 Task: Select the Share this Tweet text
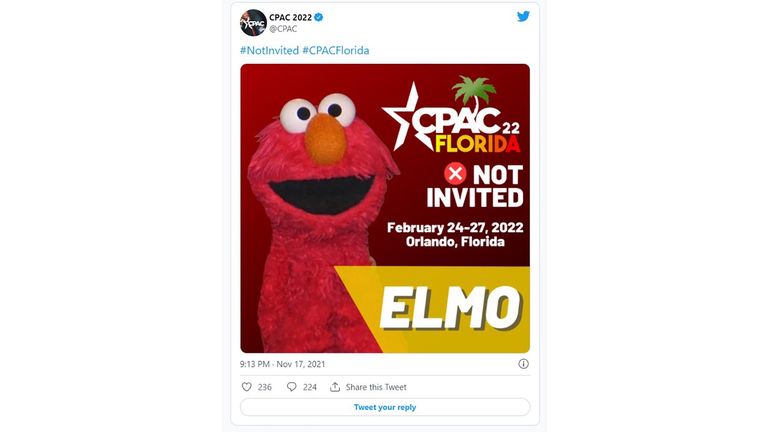coord(376,387)
